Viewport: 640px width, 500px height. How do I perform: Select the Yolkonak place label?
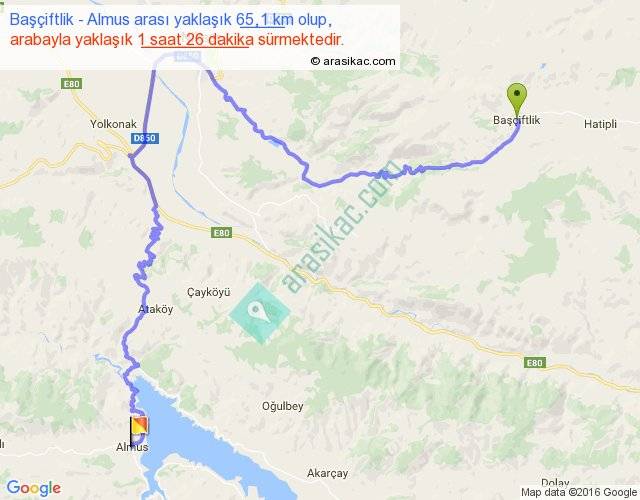[113, 124]
